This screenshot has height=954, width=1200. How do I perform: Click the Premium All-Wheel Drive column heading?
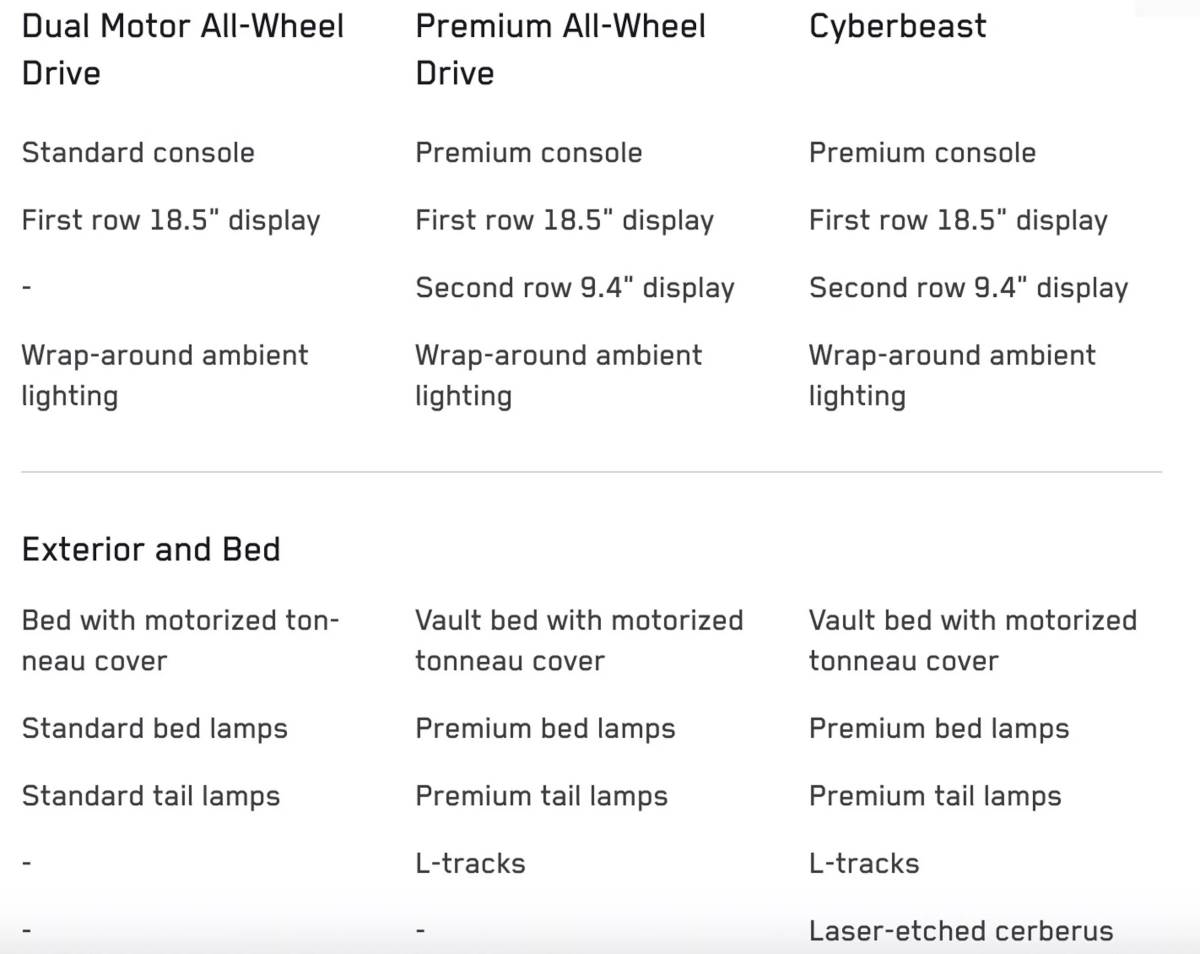[560, 49]
